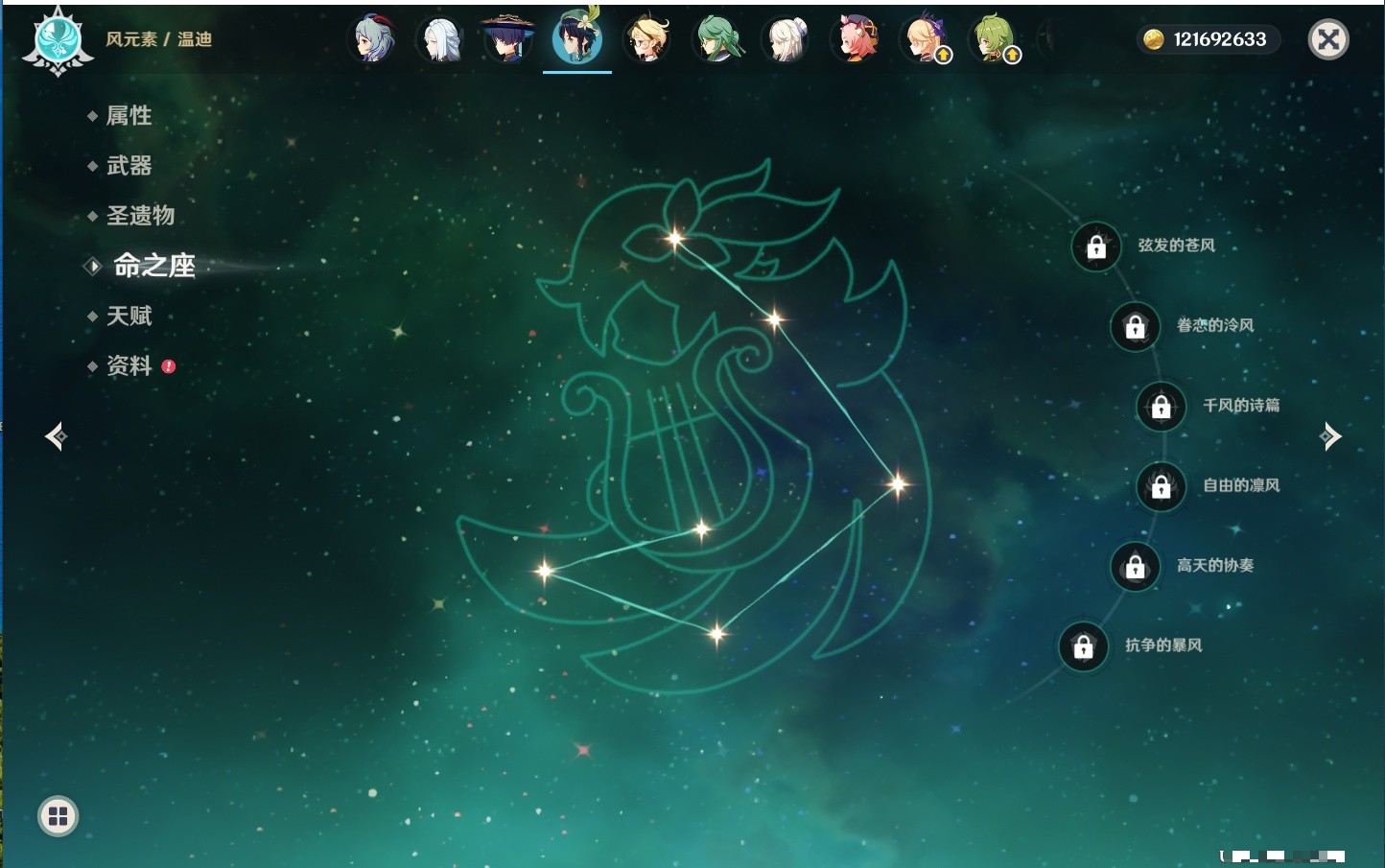Image resolution: width=1385 pixels, height=868 pixels.
Task: Select the 命之座 constellation menu
Action: click(x=154, y=266)
